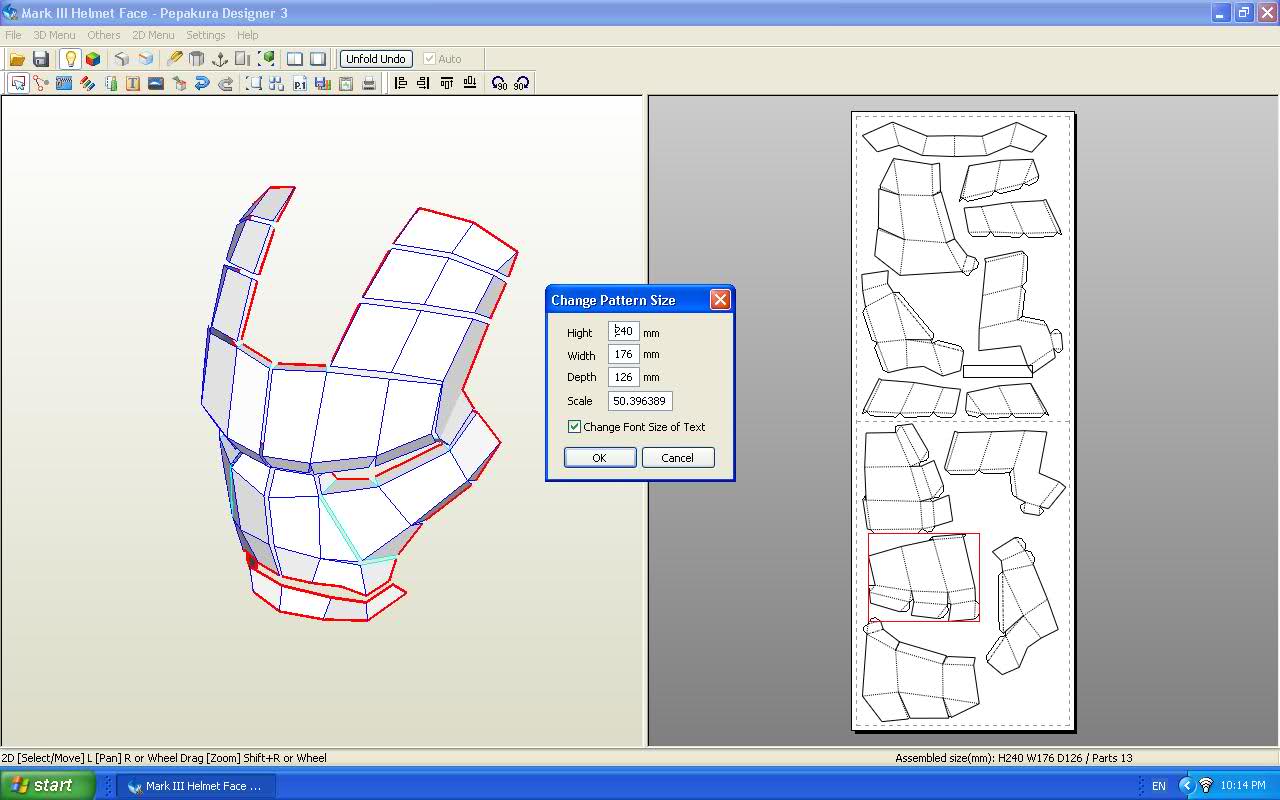Click the dashed square selection icon
Image resolution: width=1280 pixels, height=800 pixels.
254,84
